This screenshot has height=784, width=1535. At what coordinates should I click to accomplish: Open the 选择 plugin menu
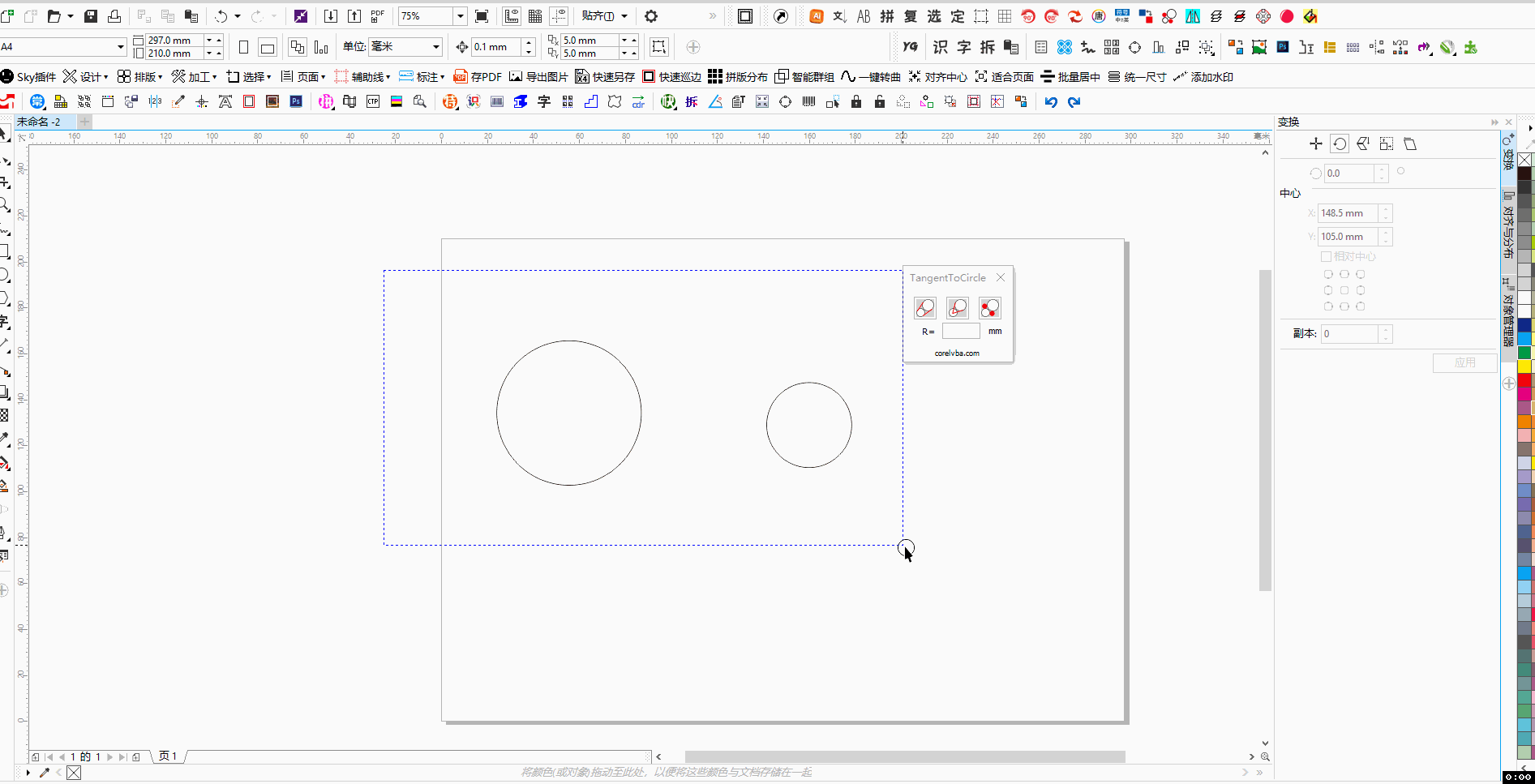249,77
